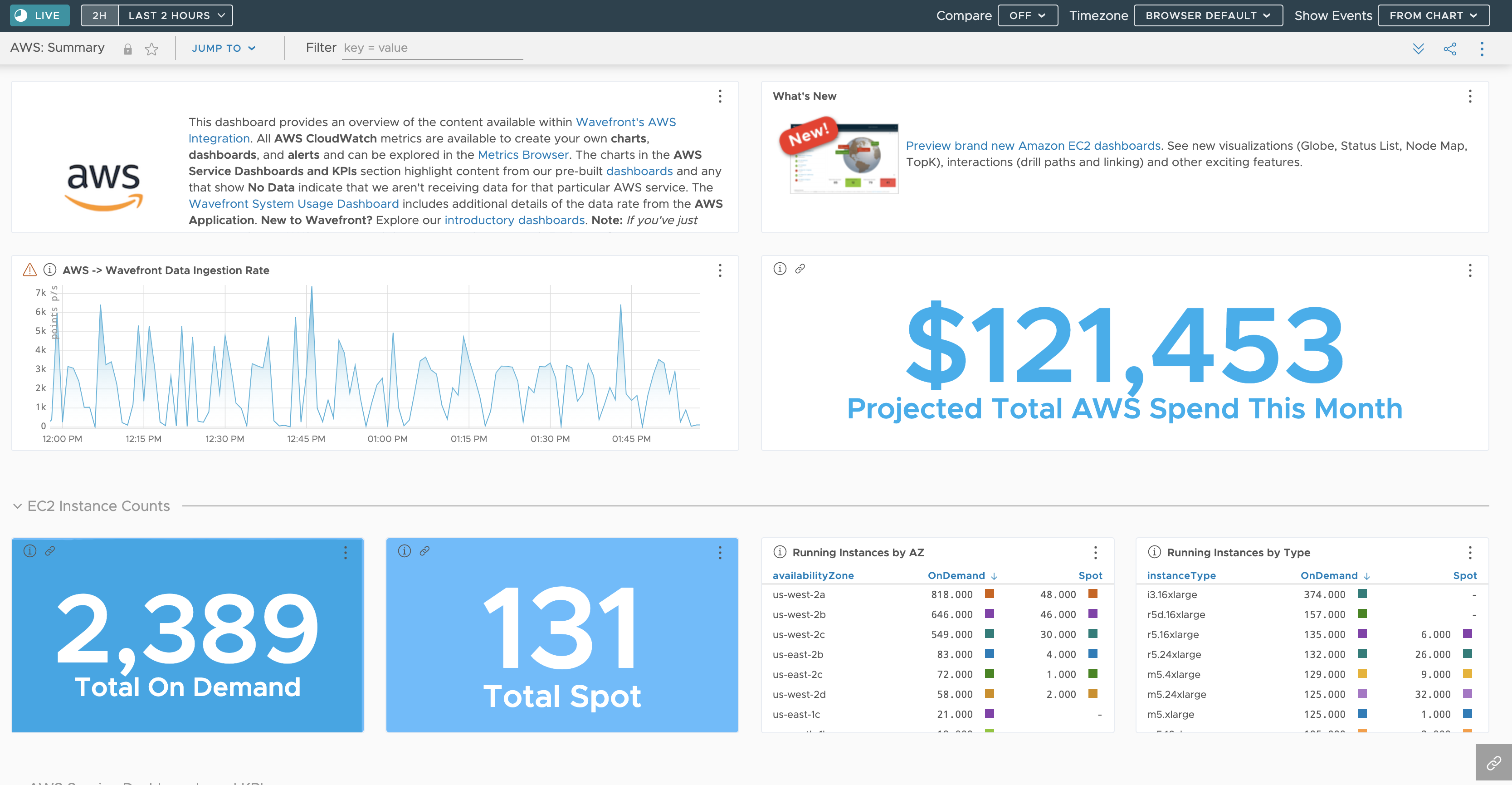Follow the Wavefront's AWS Integration link

(625, 122)
